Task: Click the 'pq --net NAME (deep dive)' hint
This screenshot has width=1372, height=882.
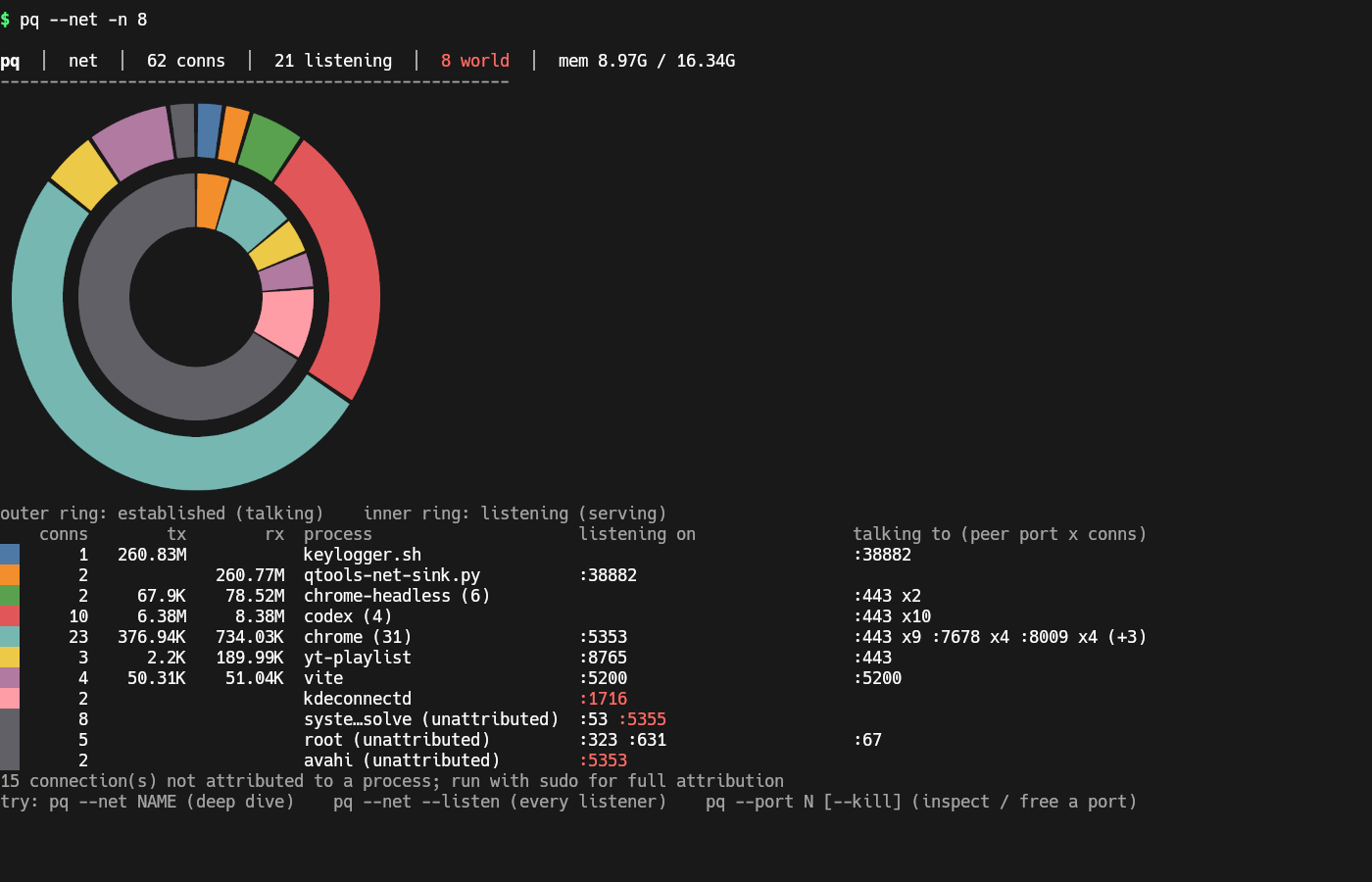Action: (171, 802)
